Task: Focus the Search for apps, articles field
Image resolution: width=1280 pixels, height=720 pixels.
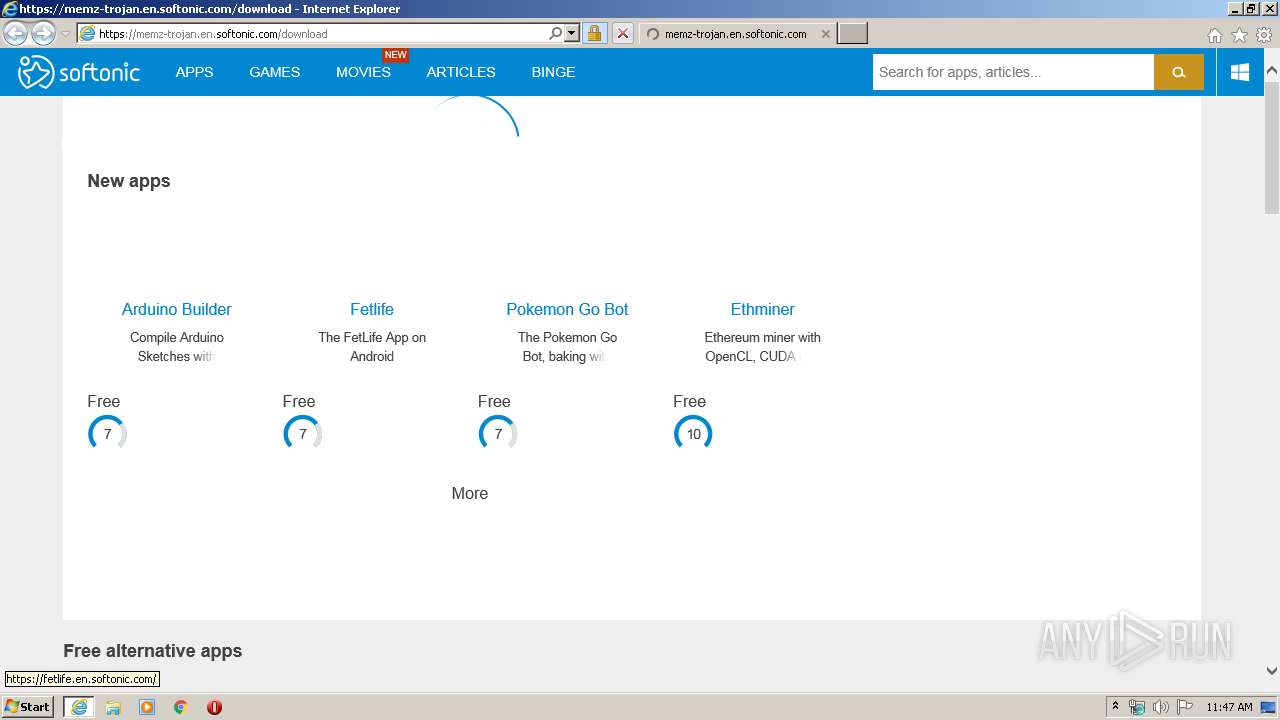Action: 1013,72
